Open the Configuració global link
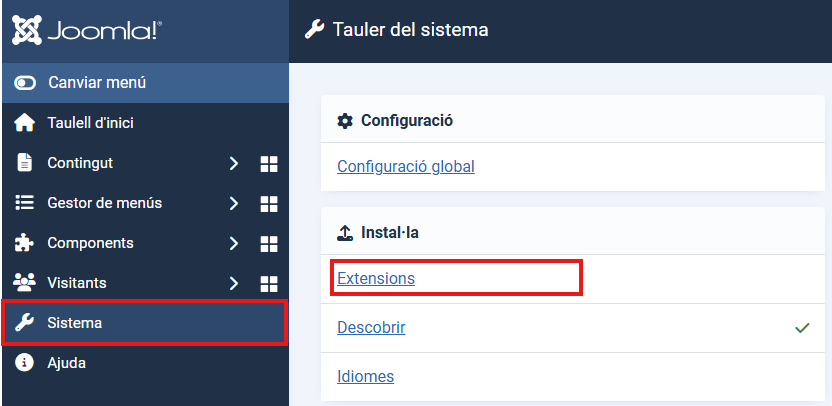The width and height of the screenshot is (832, 406). [405, 166]
